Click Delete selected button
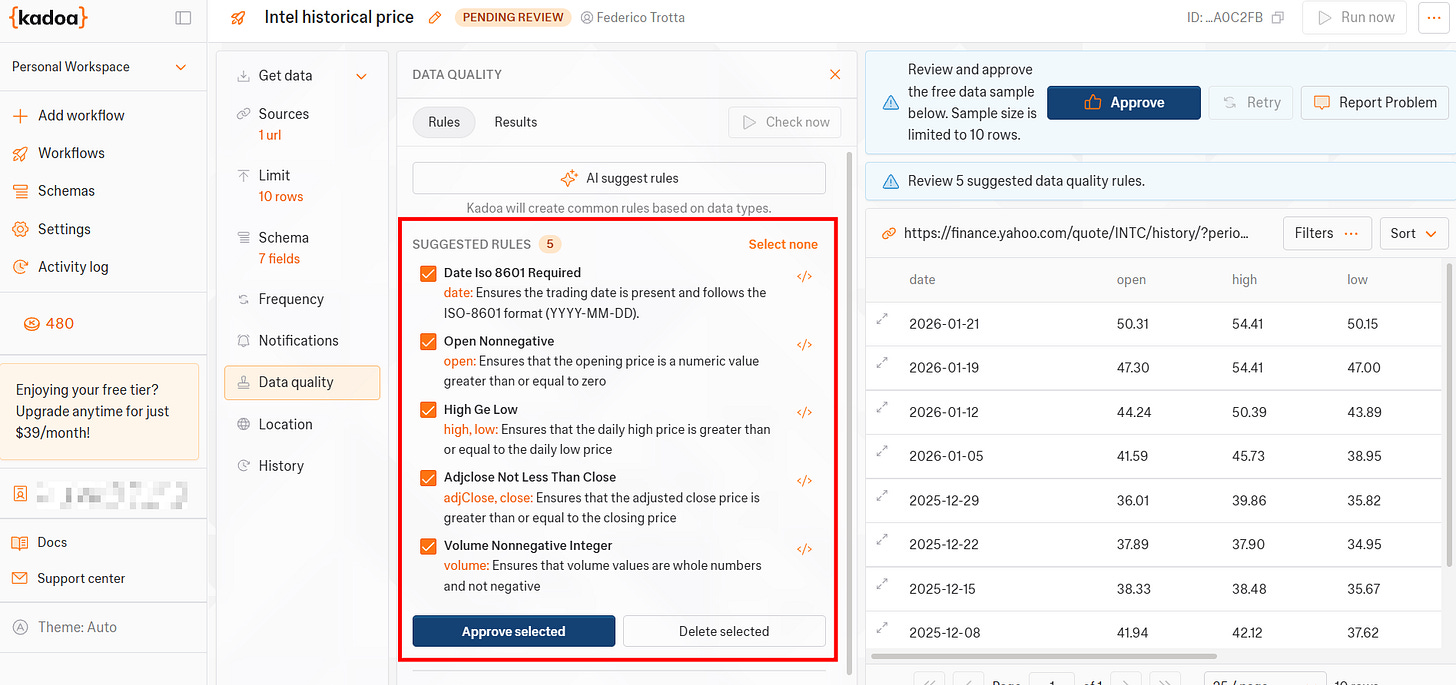Screen dimensions: 1456x685 (x=724, y=631)
